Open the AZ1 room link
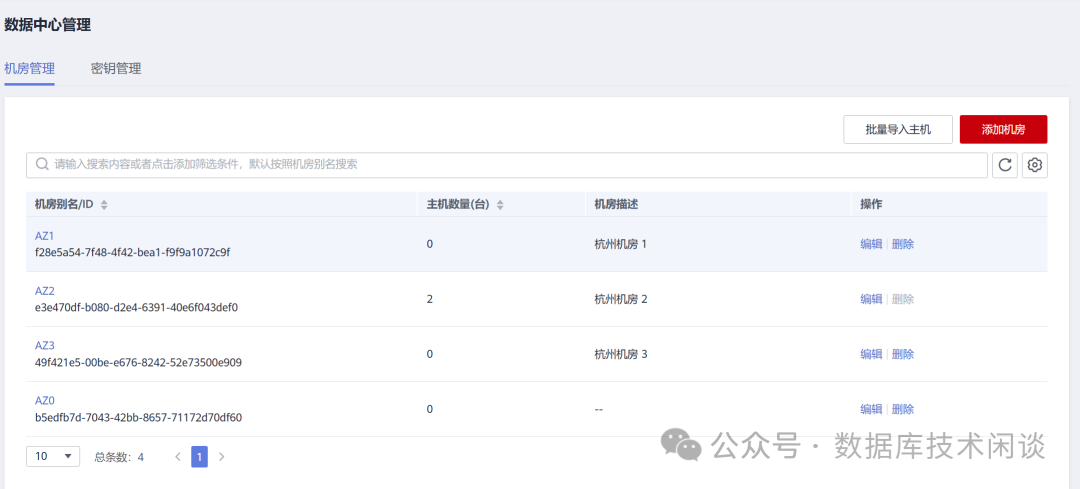 coord(45,236)
